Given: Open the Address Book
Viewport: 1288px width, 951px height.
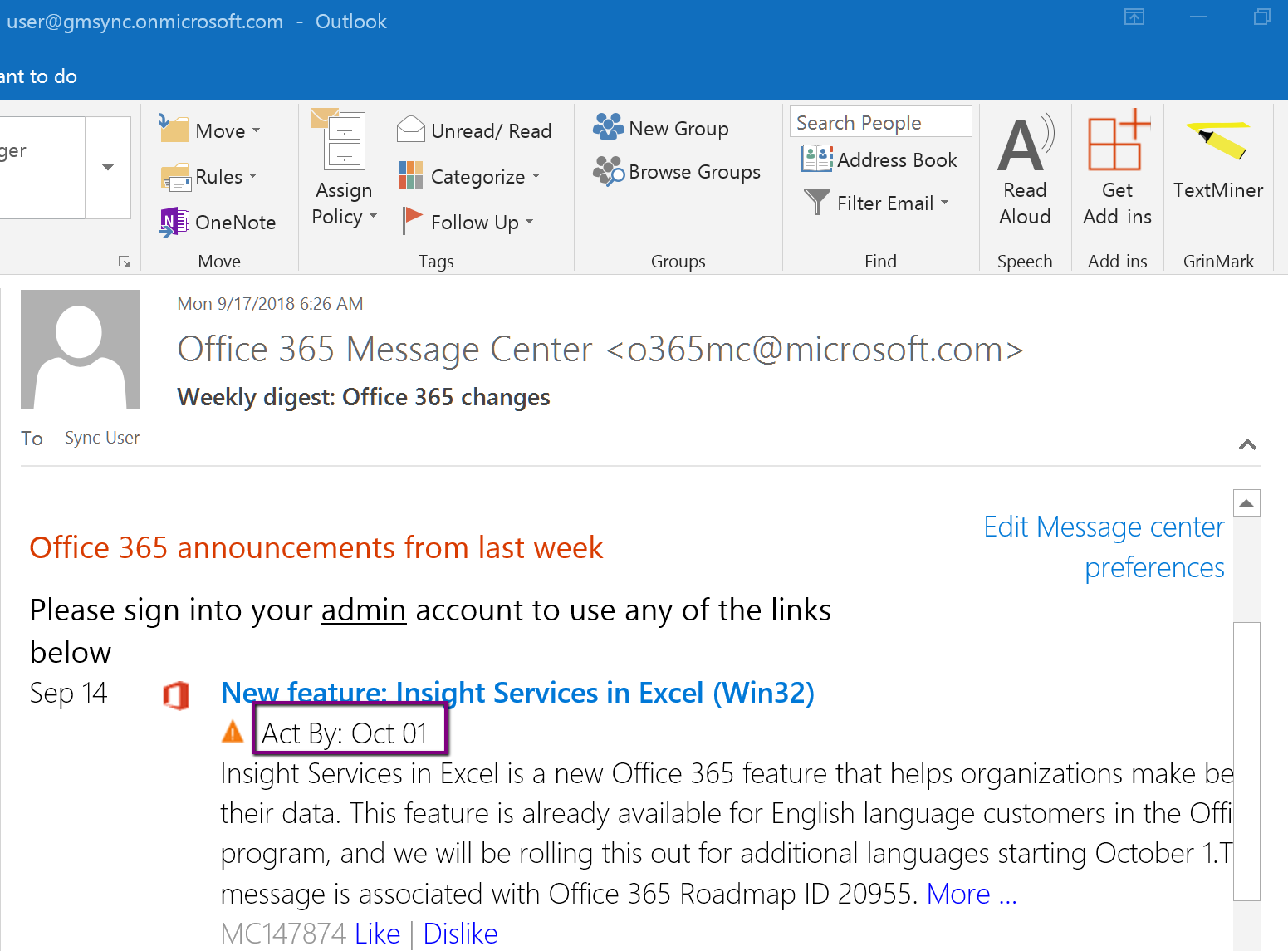Looking at the screenshot, I should pyautogui.click(x=880, y=159).
